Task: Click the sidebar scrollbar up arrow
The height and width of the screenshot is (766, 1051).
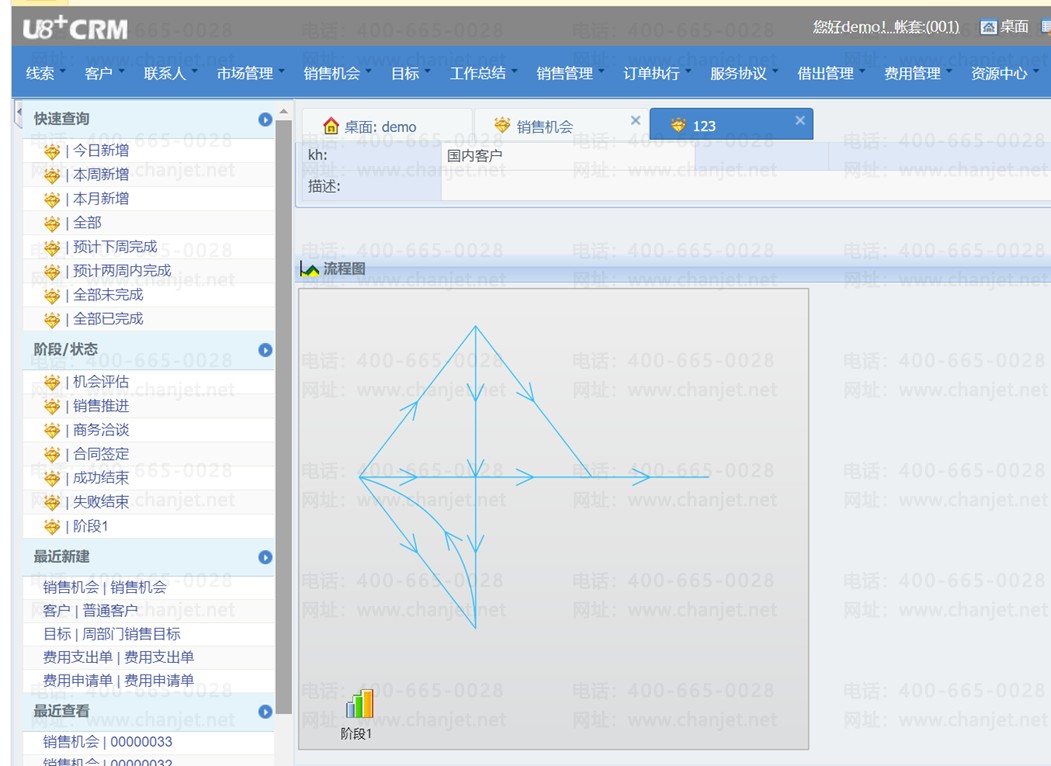Action: click(284, 111)
